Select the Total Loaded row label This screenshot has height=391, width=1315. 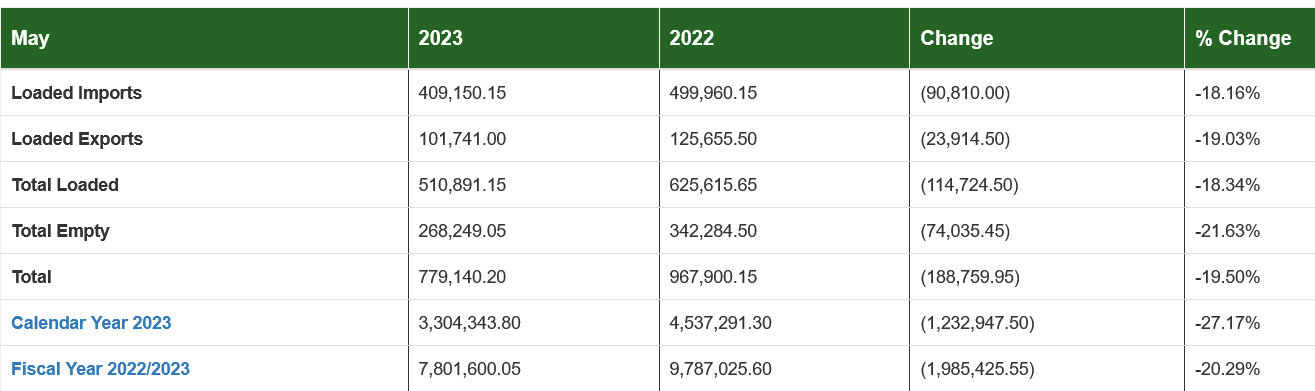coord(65,185)
